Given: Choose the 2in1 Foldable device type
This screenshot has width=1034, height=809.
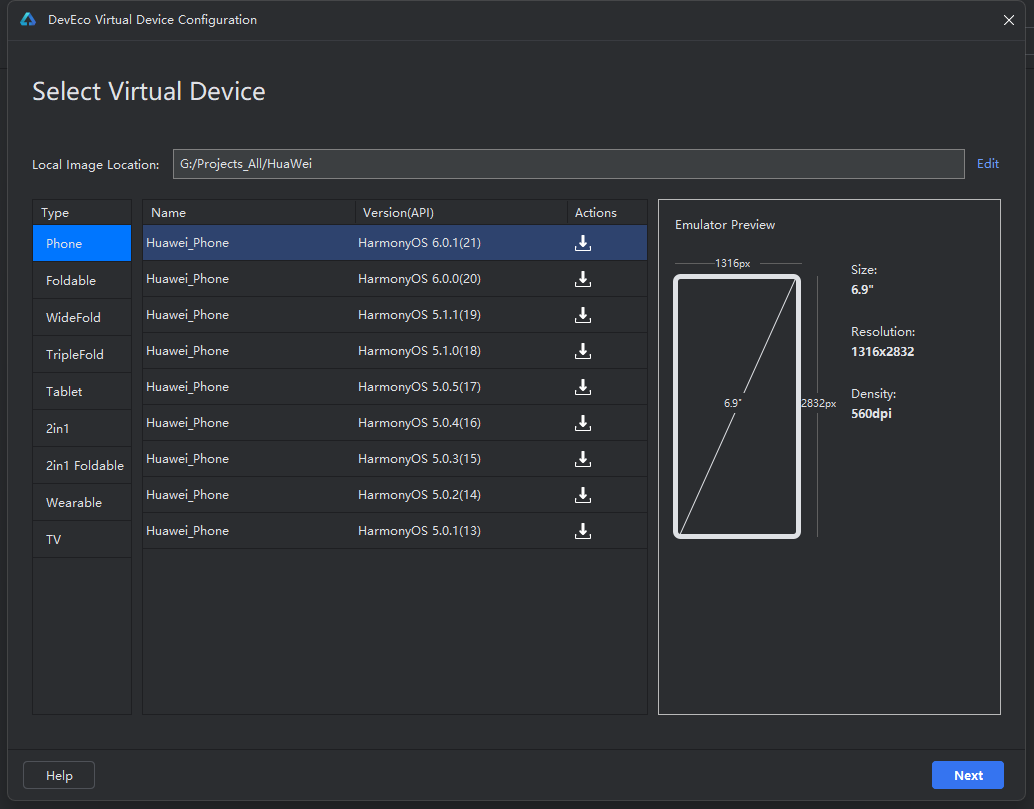Looking at the screenshot, I should pyautogui.click(x=82, y=465).
